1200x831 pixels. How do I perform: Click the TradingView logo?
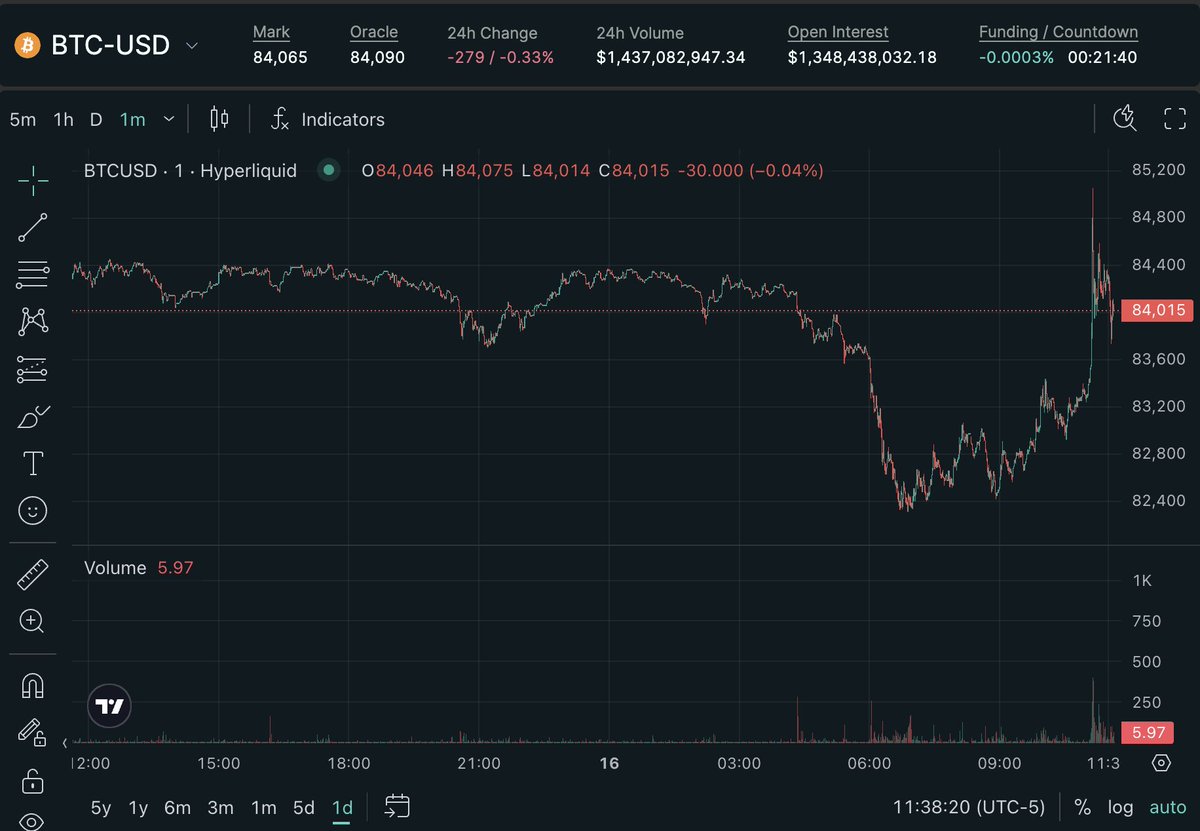(109, 706)
